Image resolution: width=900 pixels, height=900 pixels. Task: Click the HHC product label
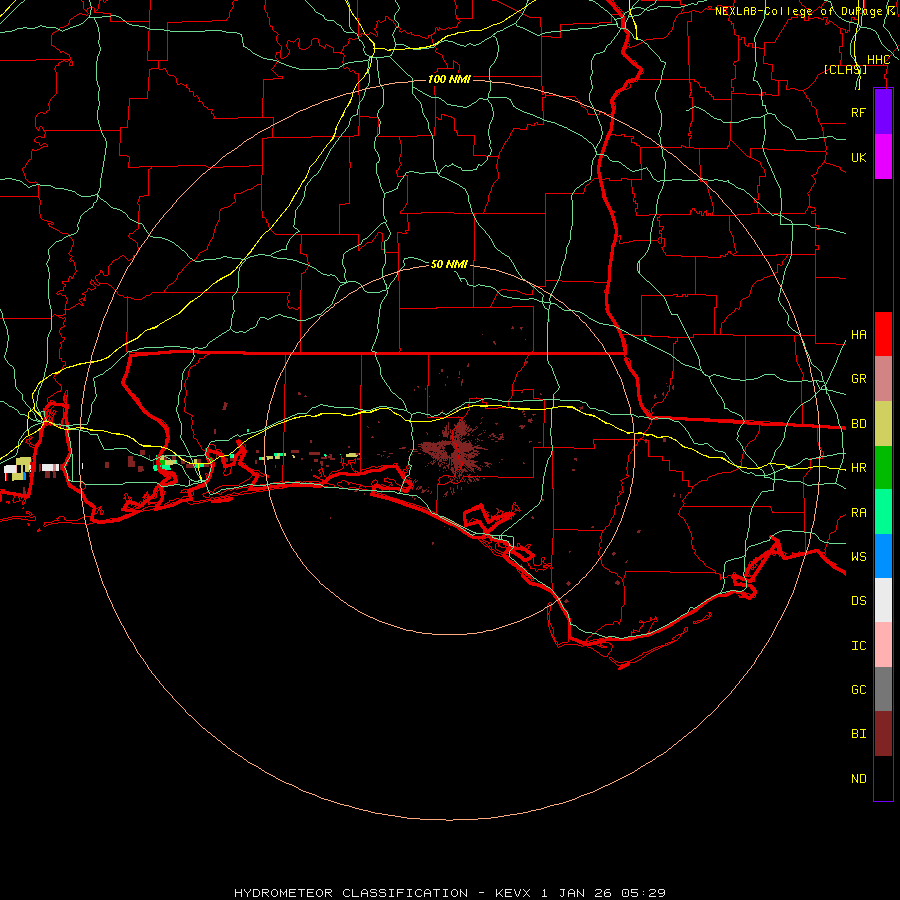(878, 60)
